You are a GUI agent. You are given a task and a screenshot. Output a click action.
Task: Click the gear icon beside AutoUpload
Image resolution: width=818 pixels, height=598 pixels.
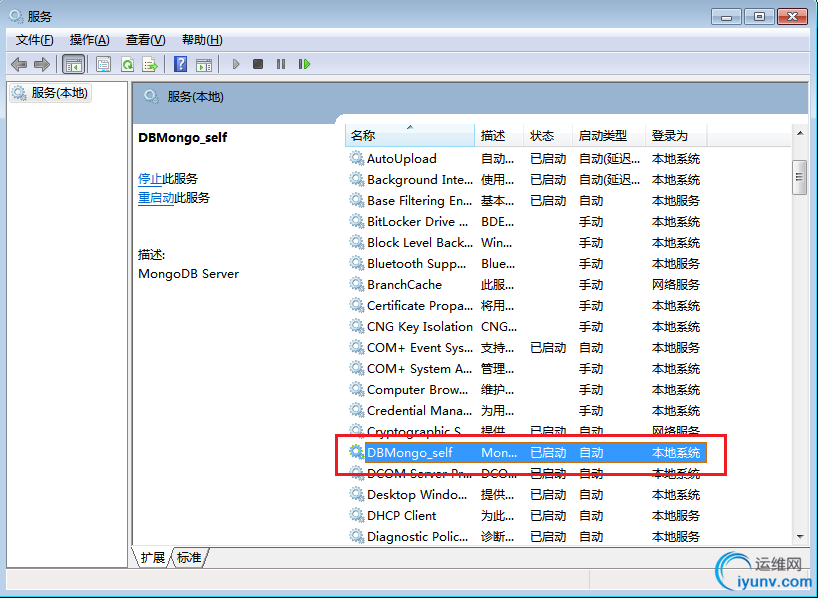point(356,158)
